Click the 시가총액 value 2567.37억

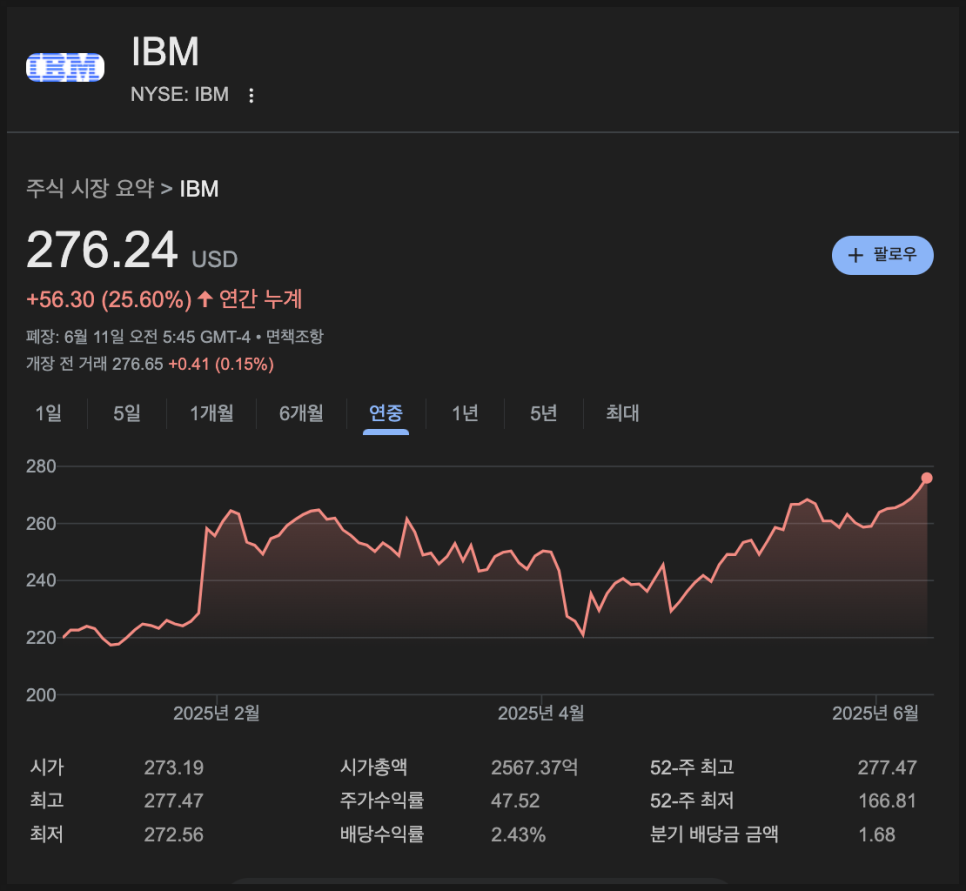tap(535, 768)
